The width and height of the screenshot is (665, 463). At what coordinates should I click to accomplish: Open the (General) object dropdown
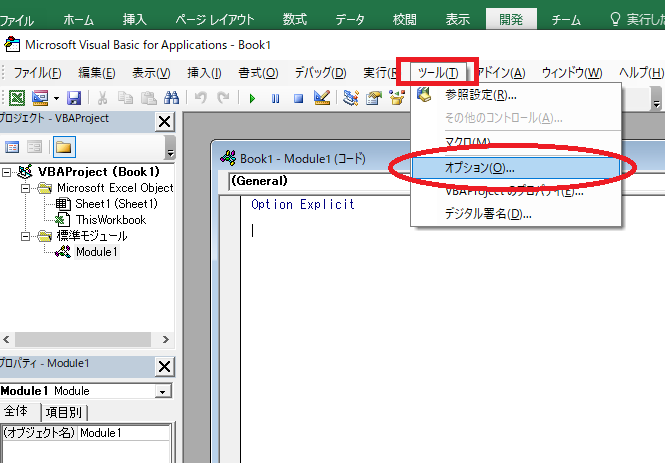pyautogui.click(x=320, y=181)
